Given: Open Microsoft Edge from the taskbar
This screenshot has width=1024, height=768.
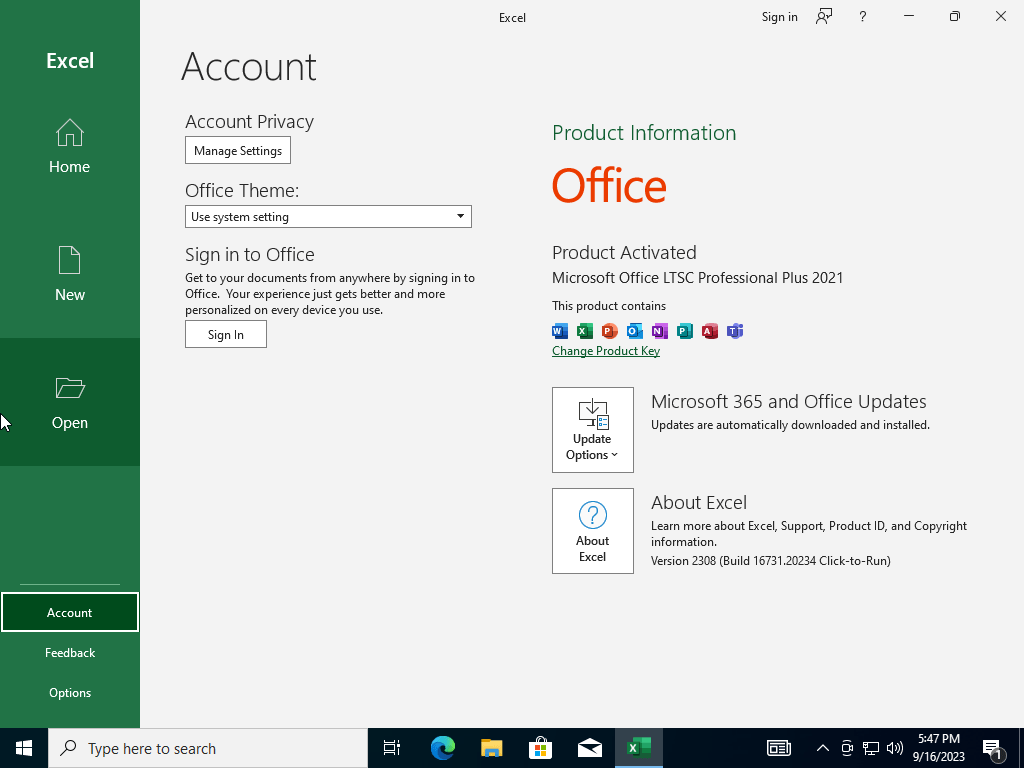Looking at the screenshot, I should click(442, 748).
